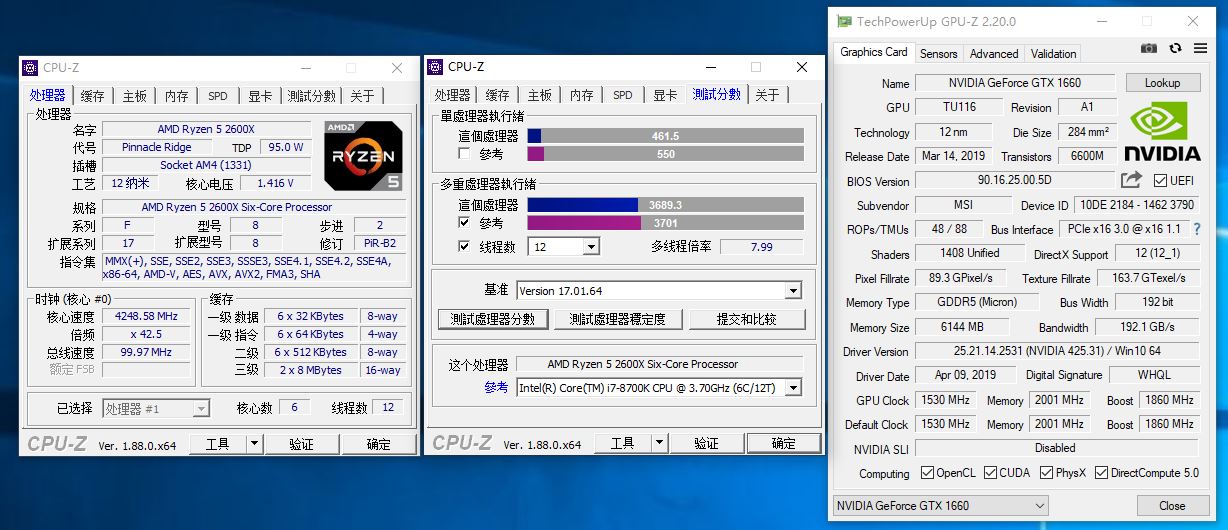Click the 核心速度 value 4248.58 MHz

(x=146, y=316)
